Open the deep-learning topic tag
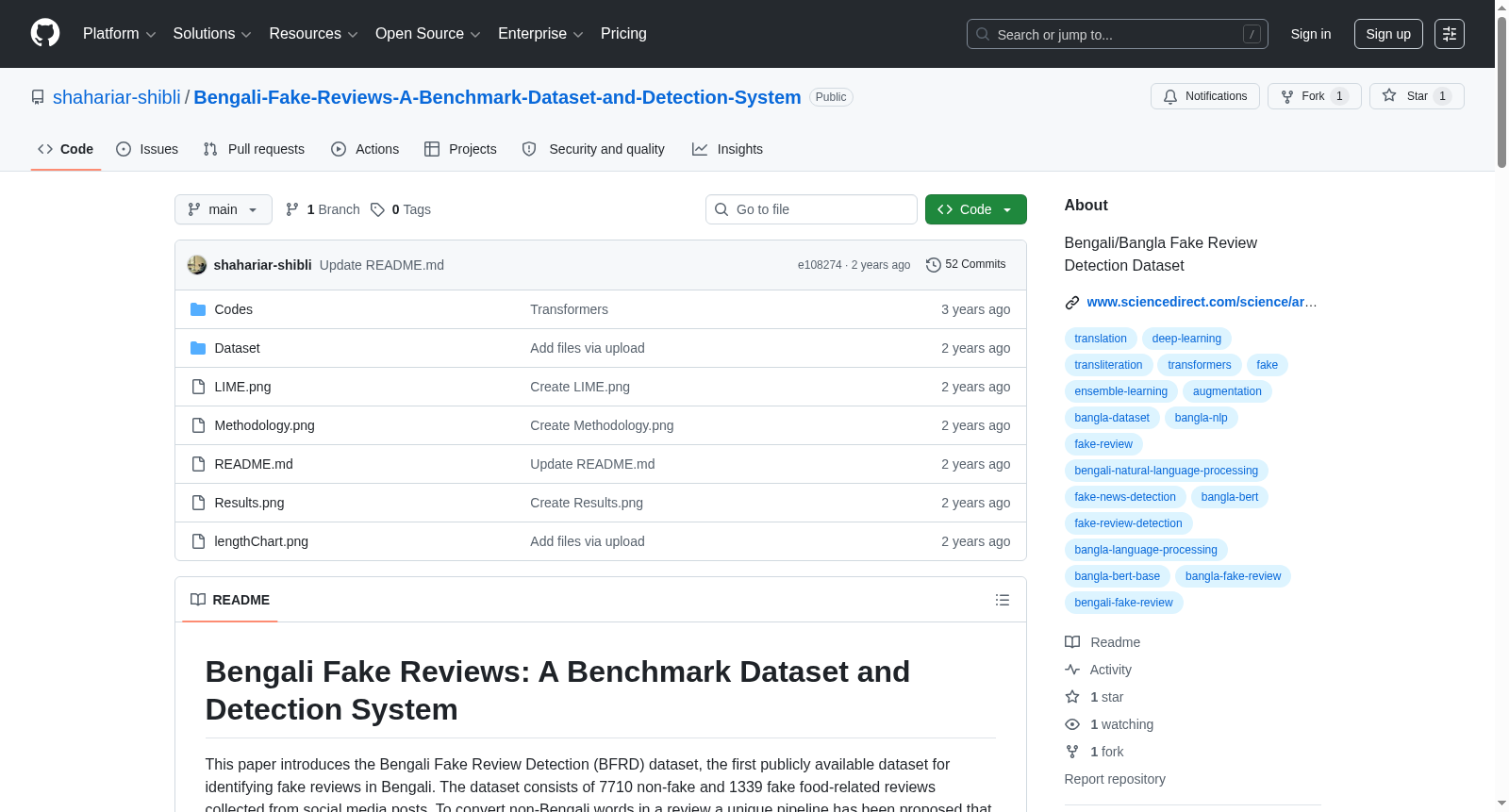Screen dimensions: 1509x812 [x=1186, y=339]
